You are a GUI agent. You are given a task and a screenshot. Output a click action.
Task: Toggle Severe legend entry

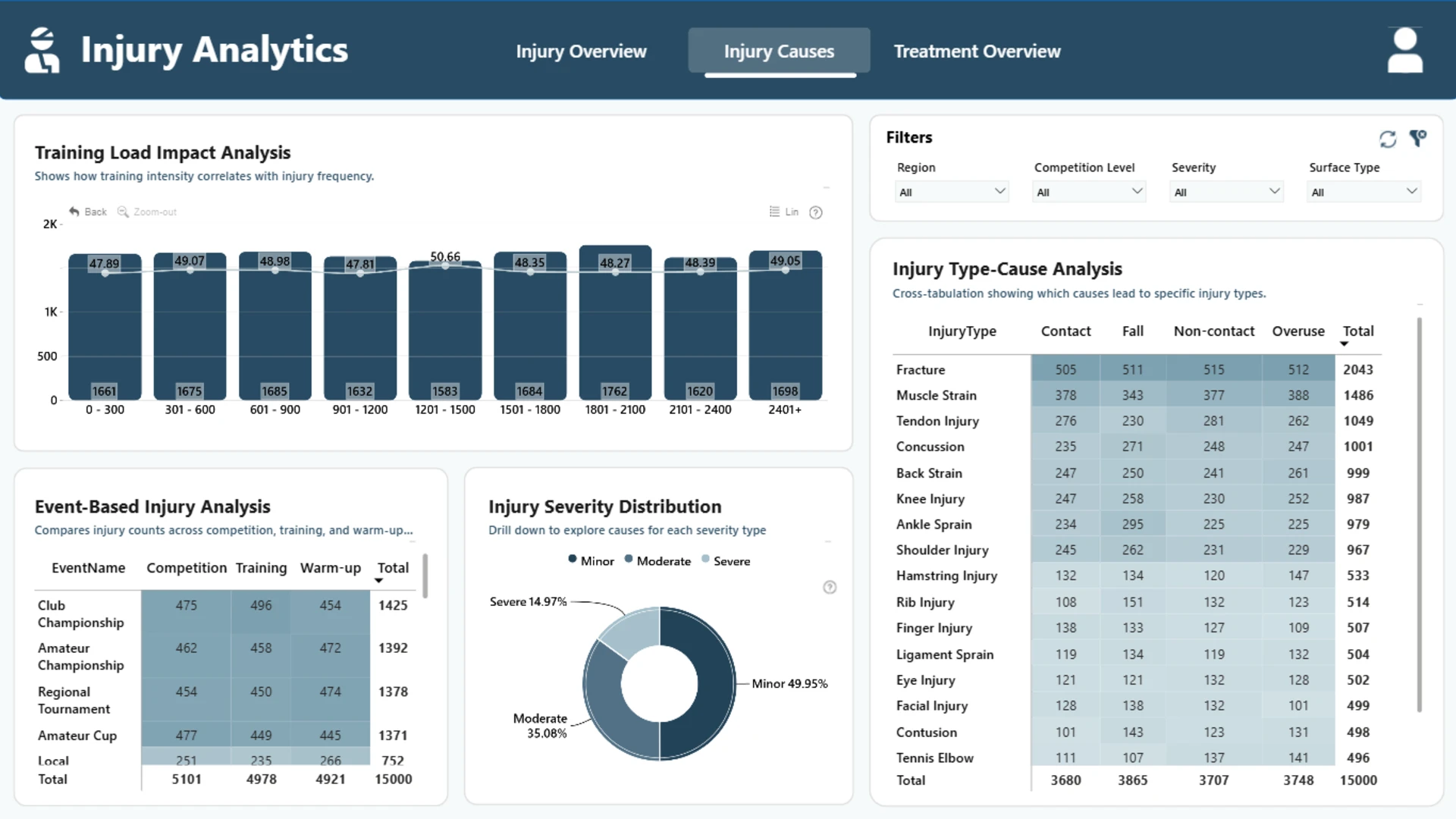pos(726,560)
